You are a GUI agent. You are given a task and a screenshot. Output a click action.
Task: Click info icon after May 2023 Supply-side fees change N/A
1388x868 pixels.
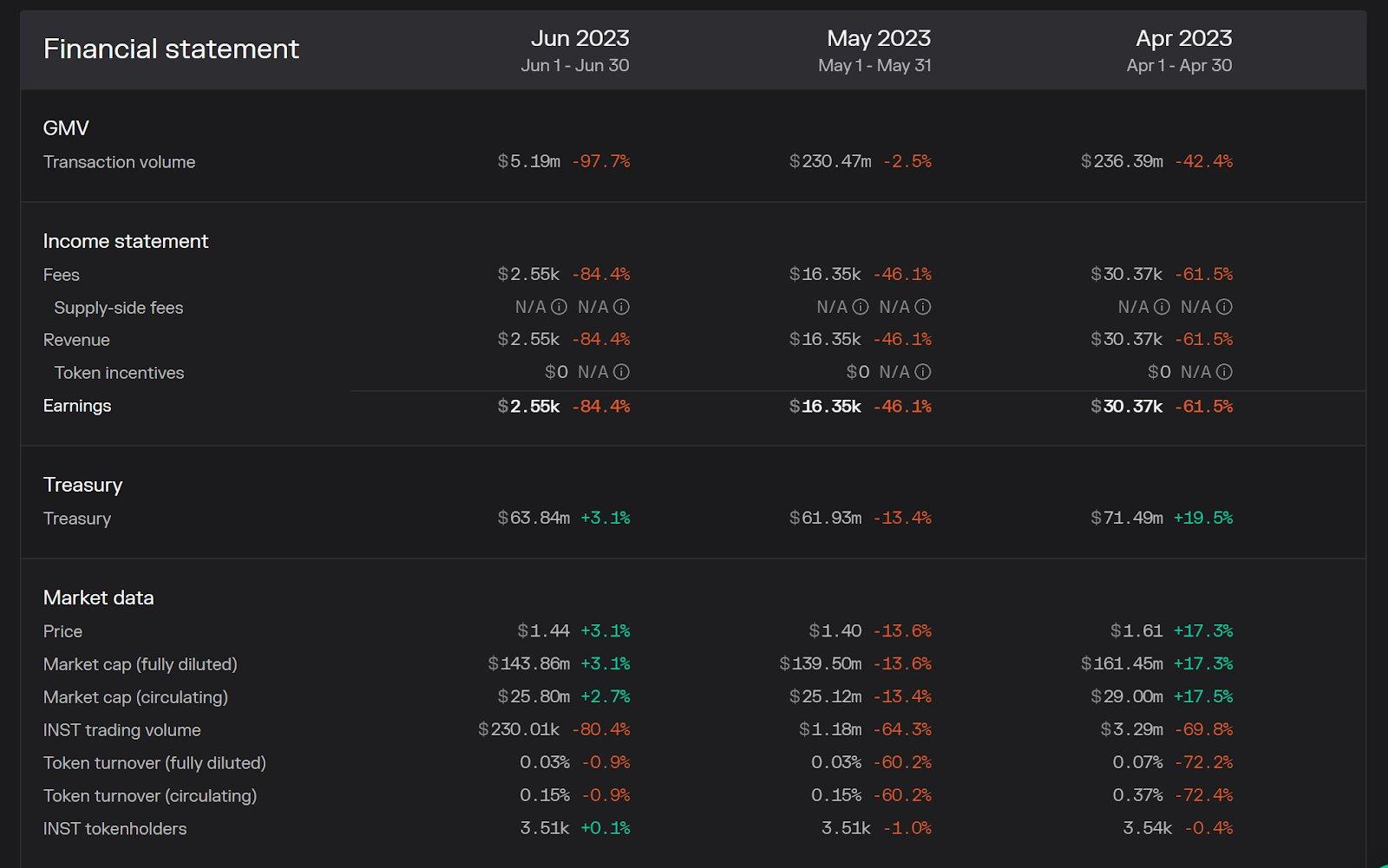click(923, 307)
